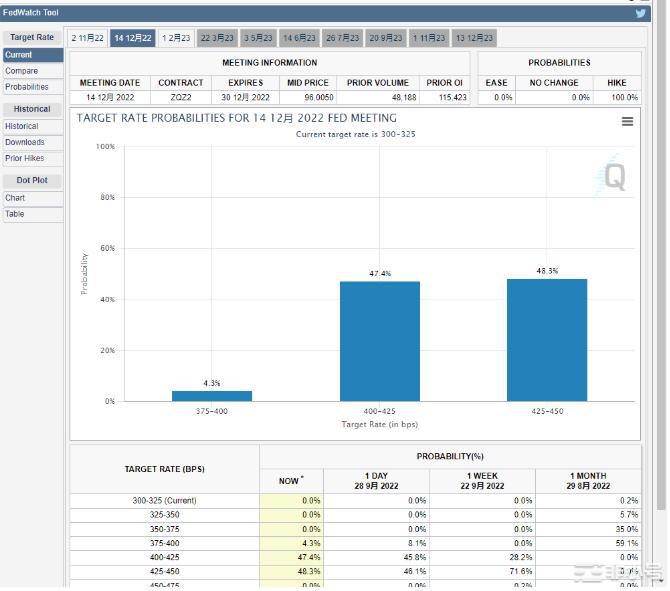Click the small 375-400 probability bar
The image size is (670, 591).
(x=212, y=396)
